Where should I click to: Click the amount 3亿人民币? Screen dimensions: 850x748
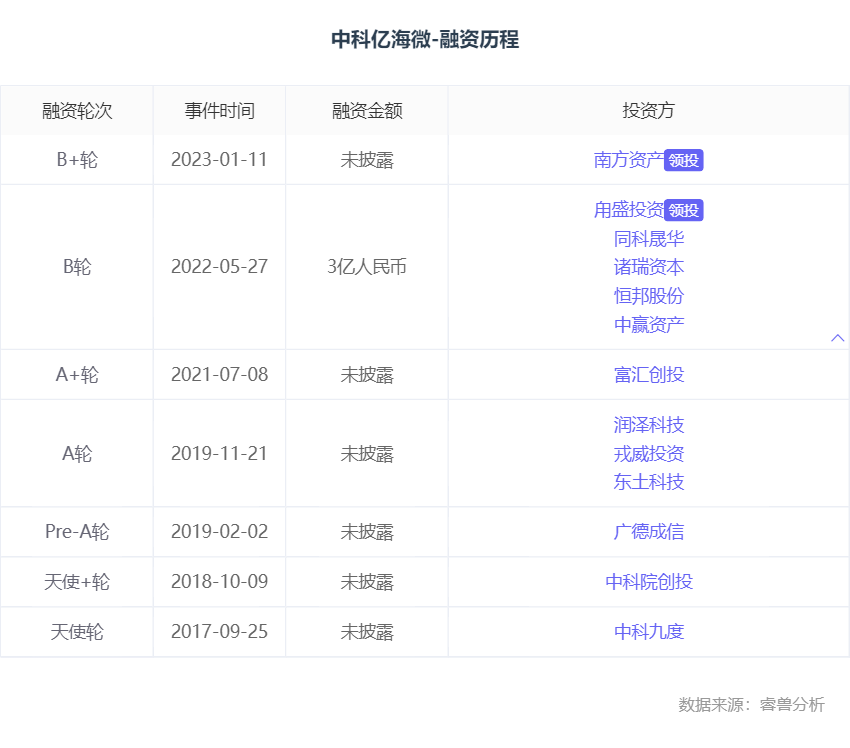click(x=367, y=267)
